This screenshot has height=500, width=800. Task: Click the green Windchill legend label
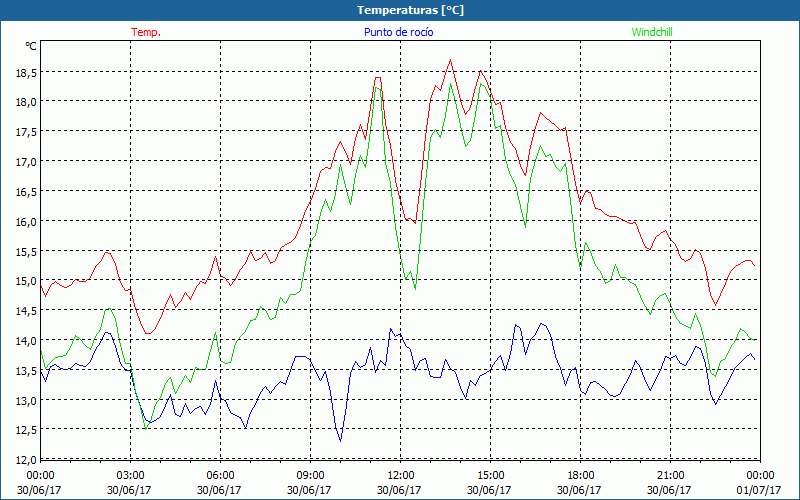tap(652, 32)
